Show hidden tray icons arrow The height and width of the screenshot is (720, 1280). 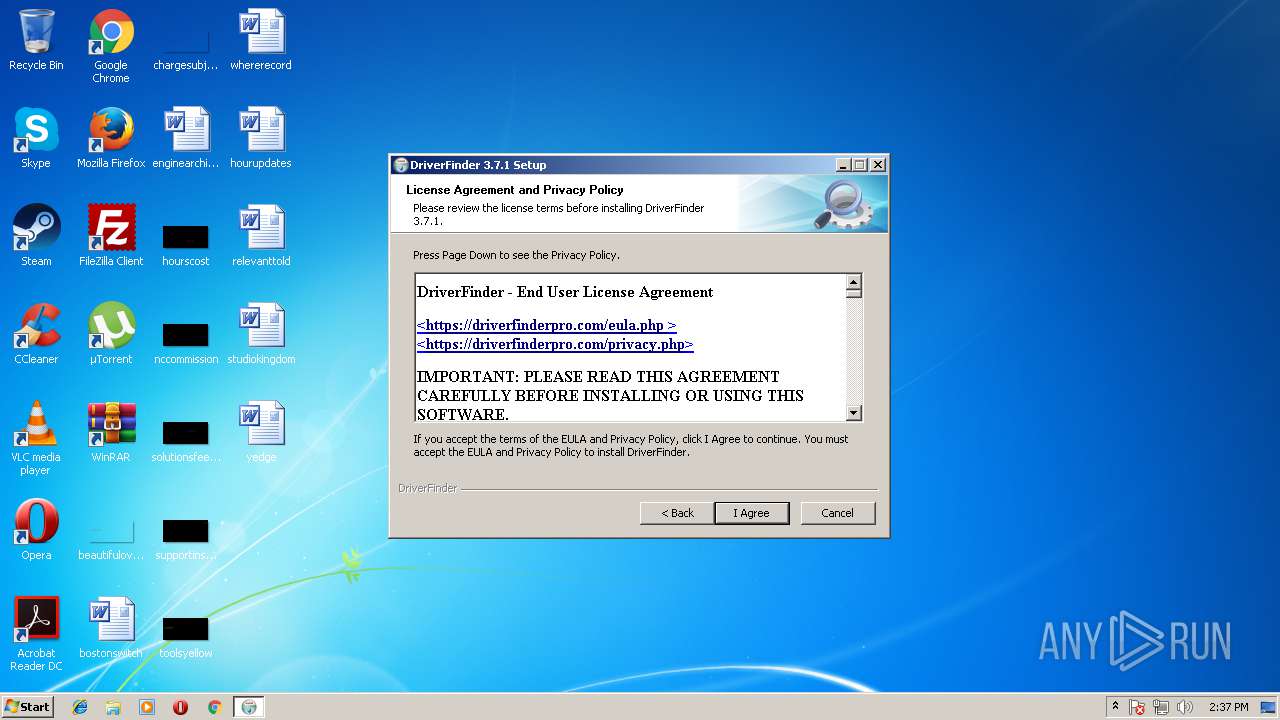(x=1115, y=707)
